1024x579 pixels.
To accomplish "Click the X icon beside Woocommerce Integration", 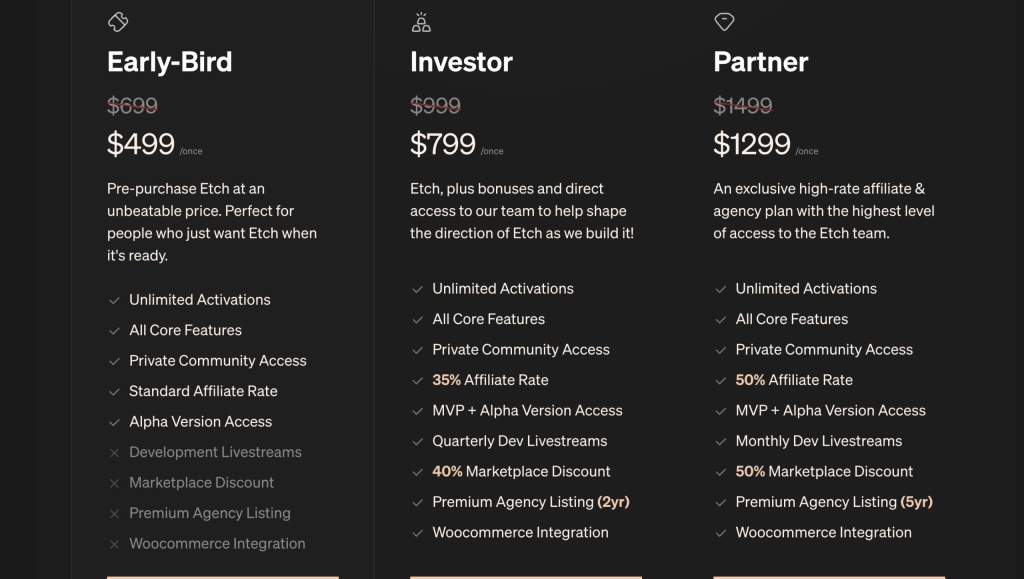I will tap(114, 544).
